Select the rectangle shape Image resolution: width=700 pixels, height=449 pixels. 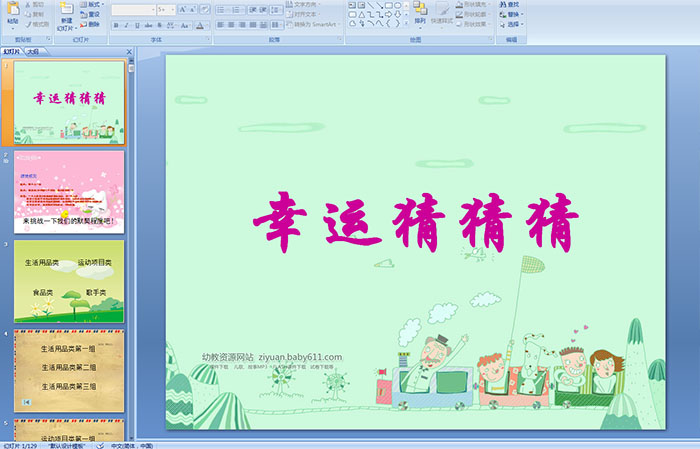click(x=388, y=5)
